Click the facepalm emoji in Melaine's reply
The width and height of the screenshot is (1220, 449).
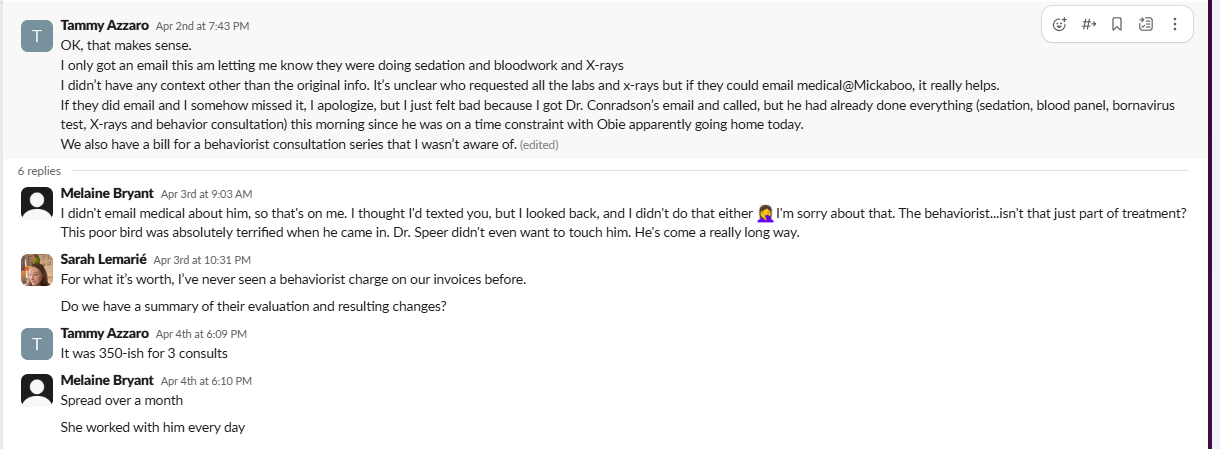tap(765, 213)
